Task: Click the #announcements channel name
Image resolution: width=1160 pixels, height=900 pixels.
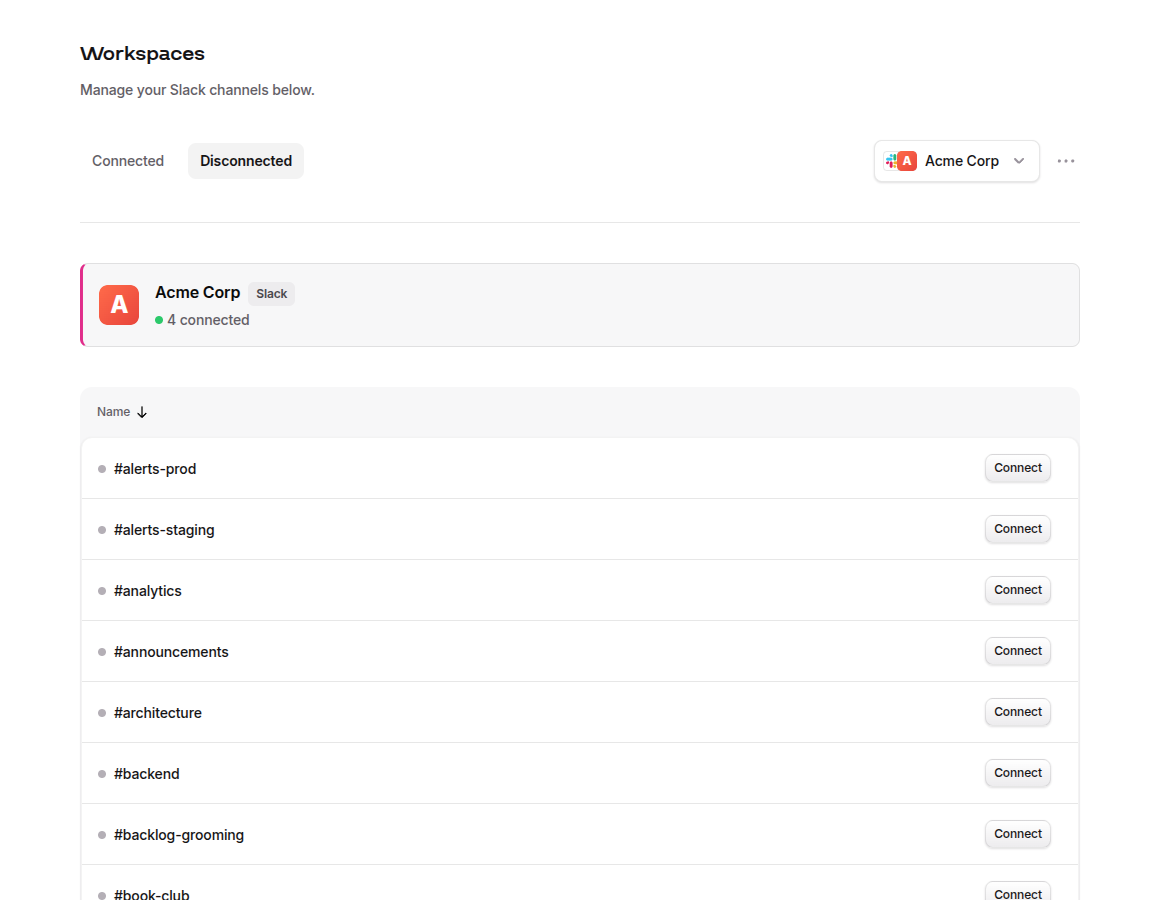Action: [x=171, y=652]
